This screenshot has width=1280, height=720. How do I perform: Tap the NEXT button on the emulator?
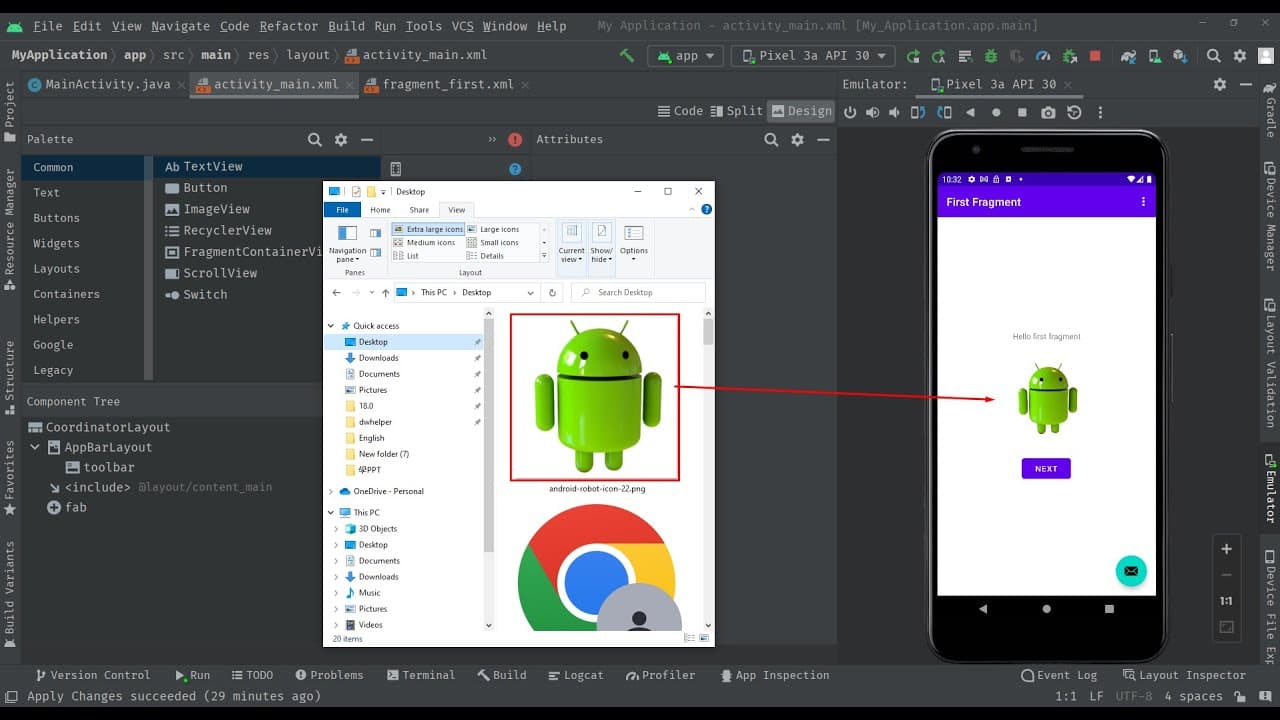1046,468
